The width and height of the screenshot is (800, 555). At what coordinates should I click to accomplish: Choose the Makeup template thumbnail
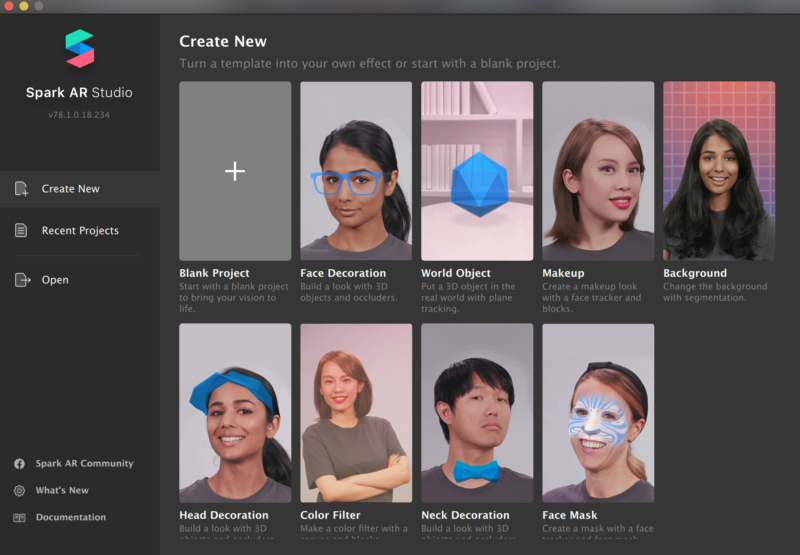598,171
